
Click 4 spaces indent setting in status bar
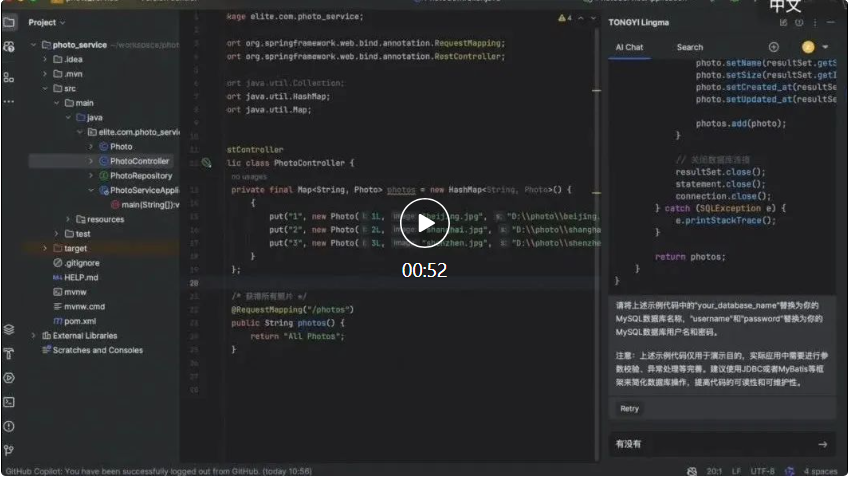pyautogui.click(x=820, y=472)
